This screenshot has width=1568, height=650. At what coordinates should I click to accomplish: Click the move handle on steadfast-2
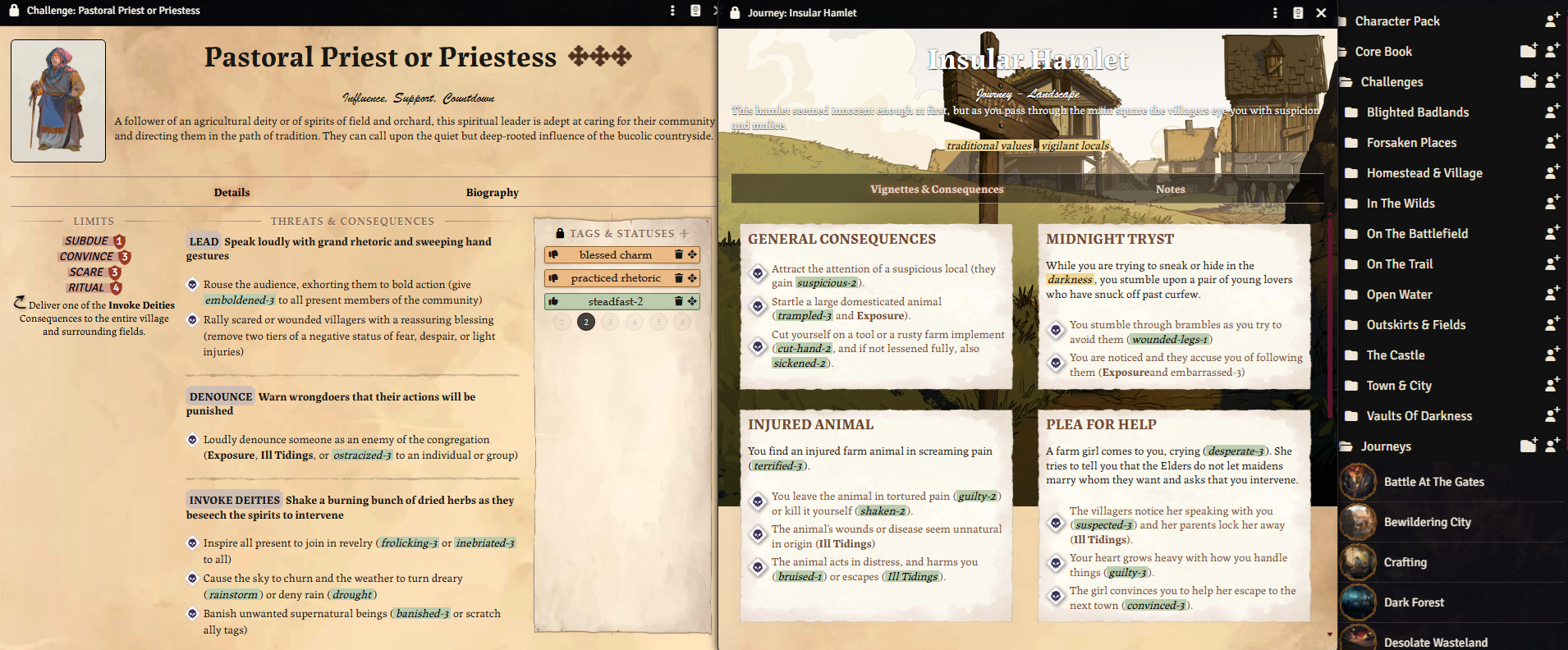692,301
